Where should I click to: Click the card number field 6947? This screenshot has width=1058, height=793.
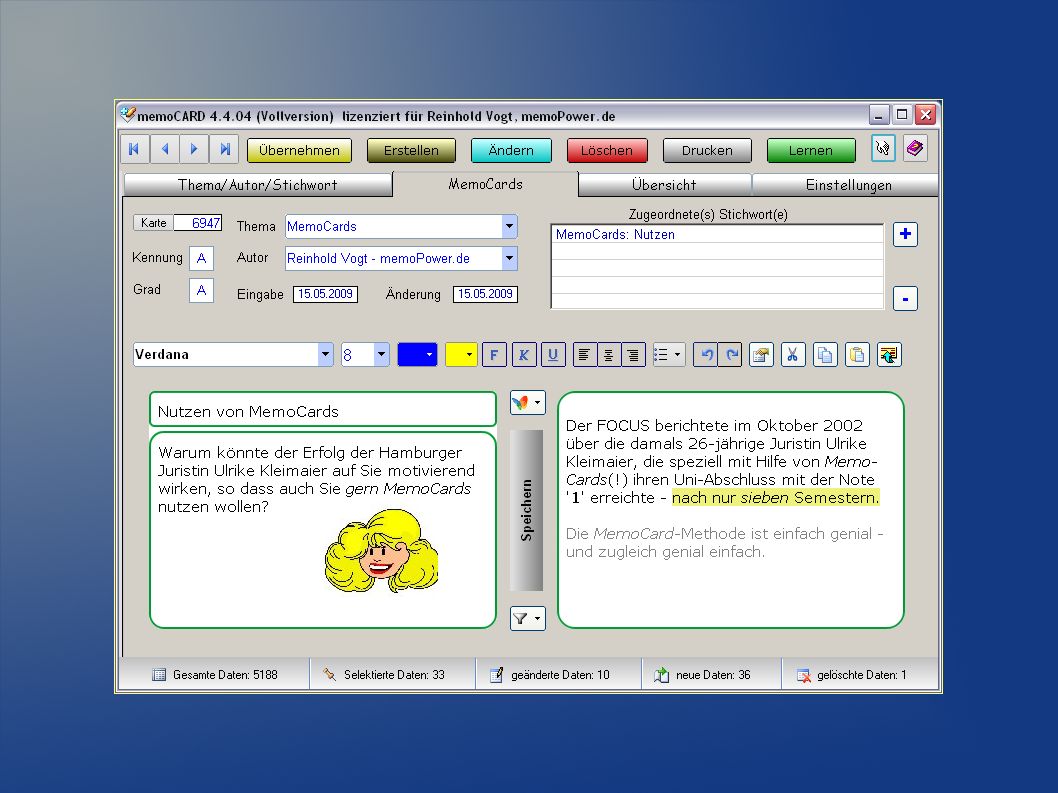[198, 223]
